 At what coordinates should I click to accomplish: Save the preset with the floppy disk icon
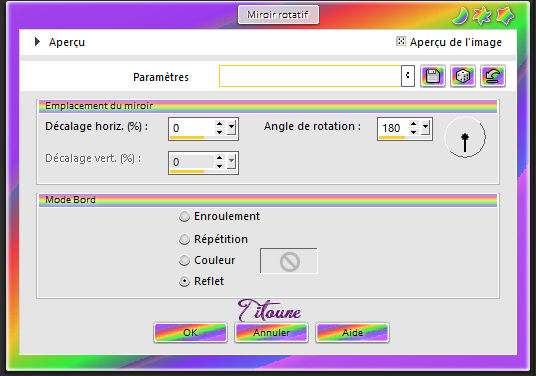coord(433,76)
